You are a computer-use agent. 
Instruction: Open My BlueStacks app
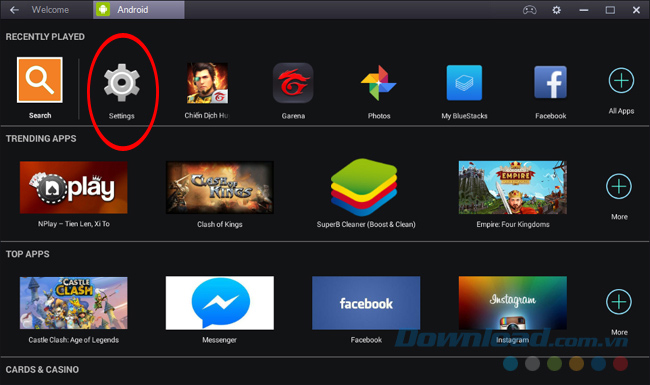coord(464,82)
